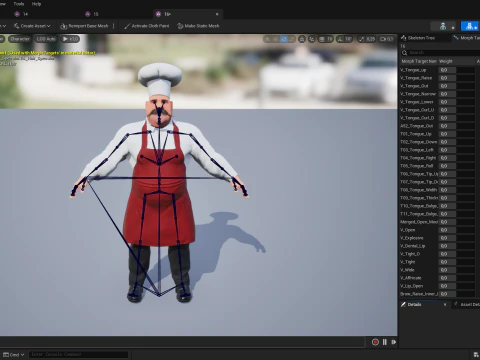Switch to the Details panel tab
This screenshot has height=360, width=480.
coord(414,305)
